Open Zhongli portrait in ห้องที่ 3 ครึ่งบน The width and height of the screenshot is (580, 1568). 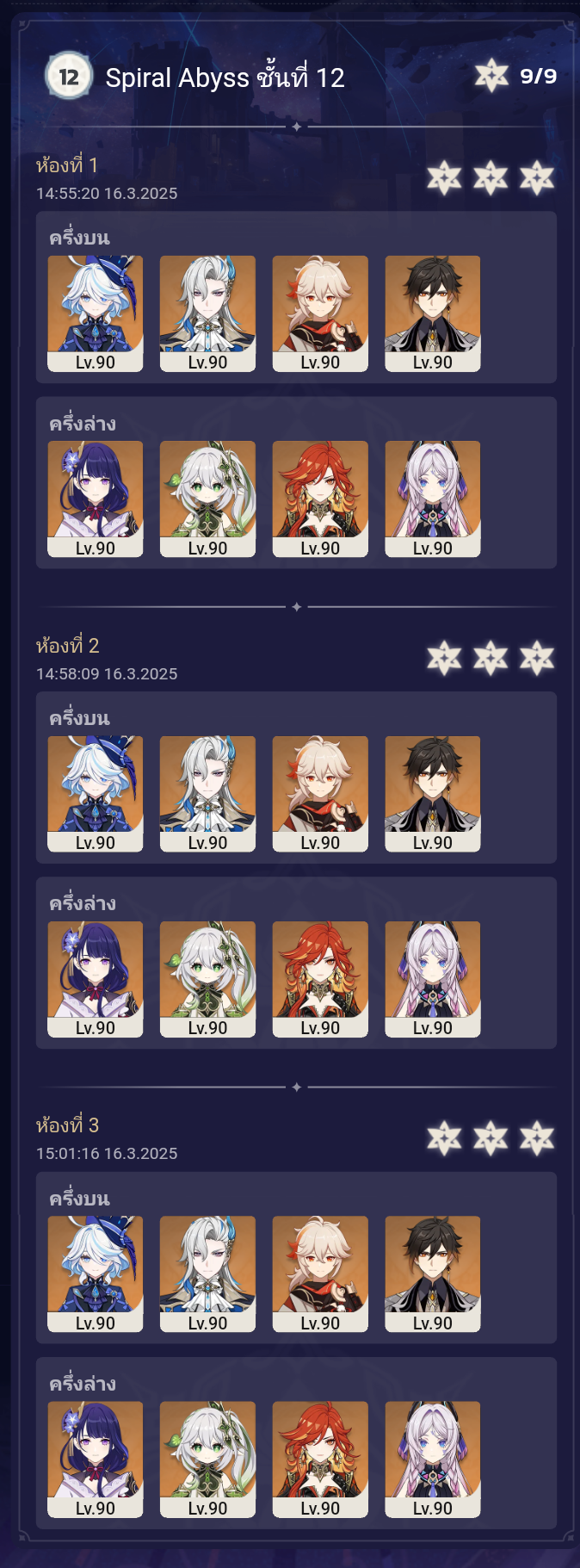433,1274
